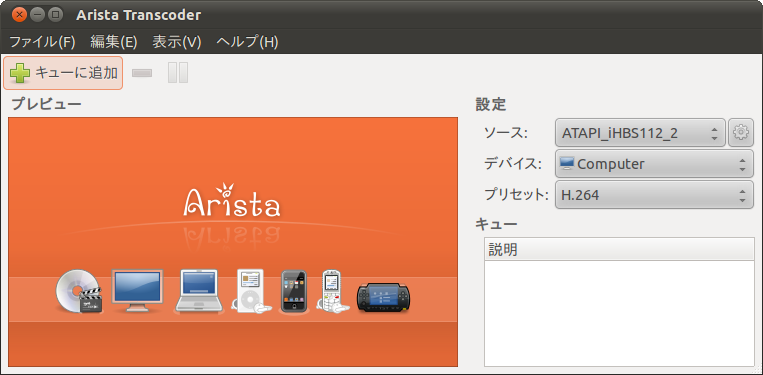Screen dimensions: 763x375
Task: Click the black iPhone icon in preview
Action: click(294, 291)
